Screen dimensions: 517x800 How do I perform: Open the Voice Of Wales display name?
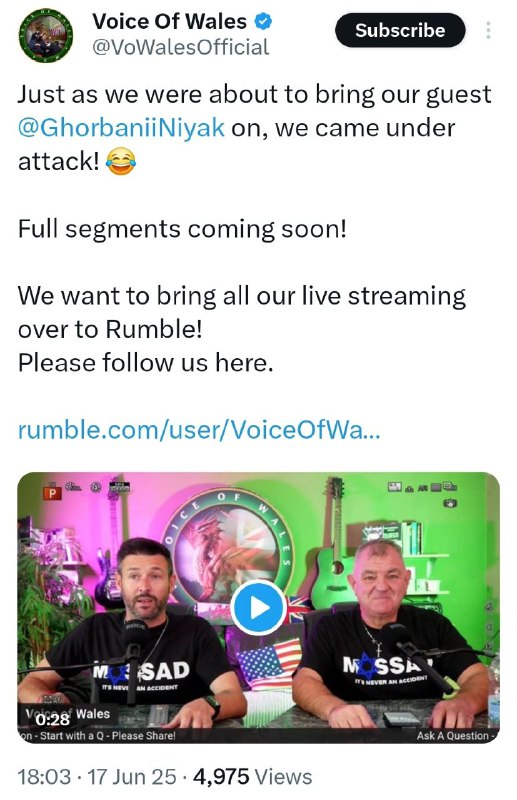(x=169, y=21)
